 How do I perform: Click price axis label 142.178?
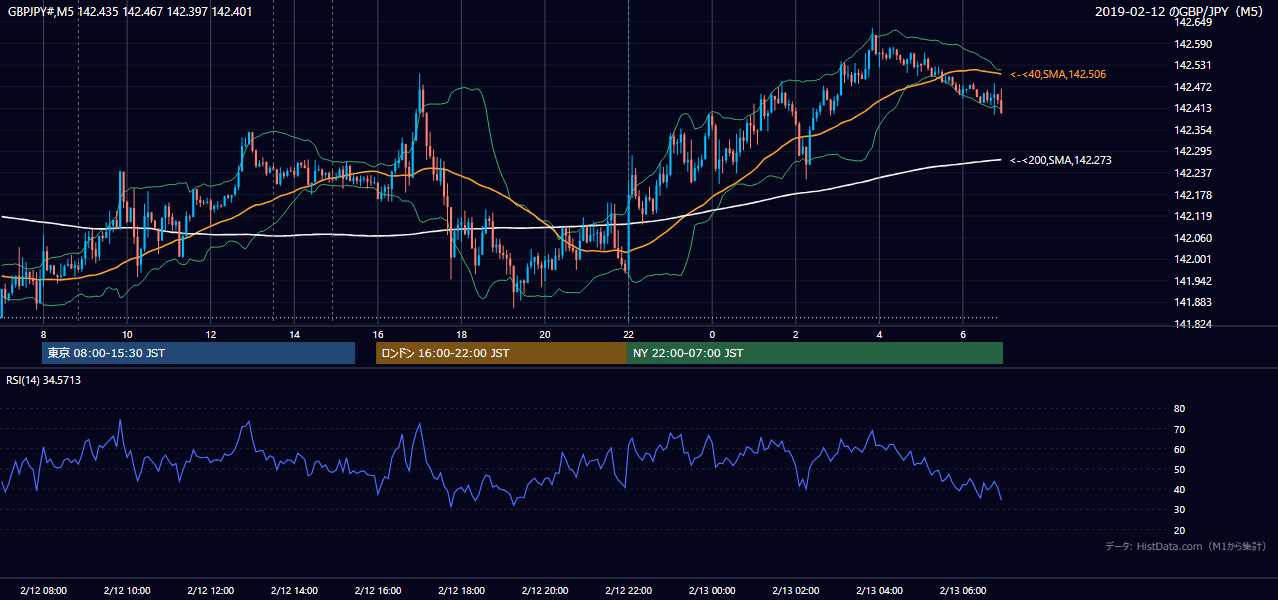point(1192,195)
